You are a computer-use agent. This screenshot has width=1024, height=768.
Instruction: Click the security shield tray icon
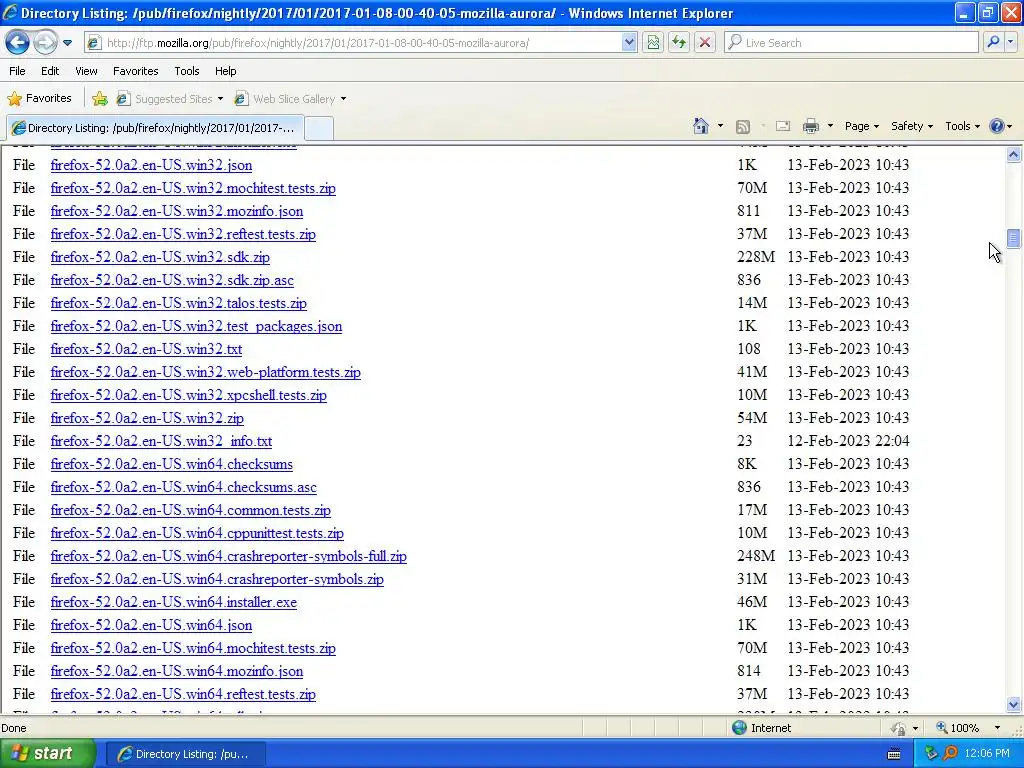[931, 754]
